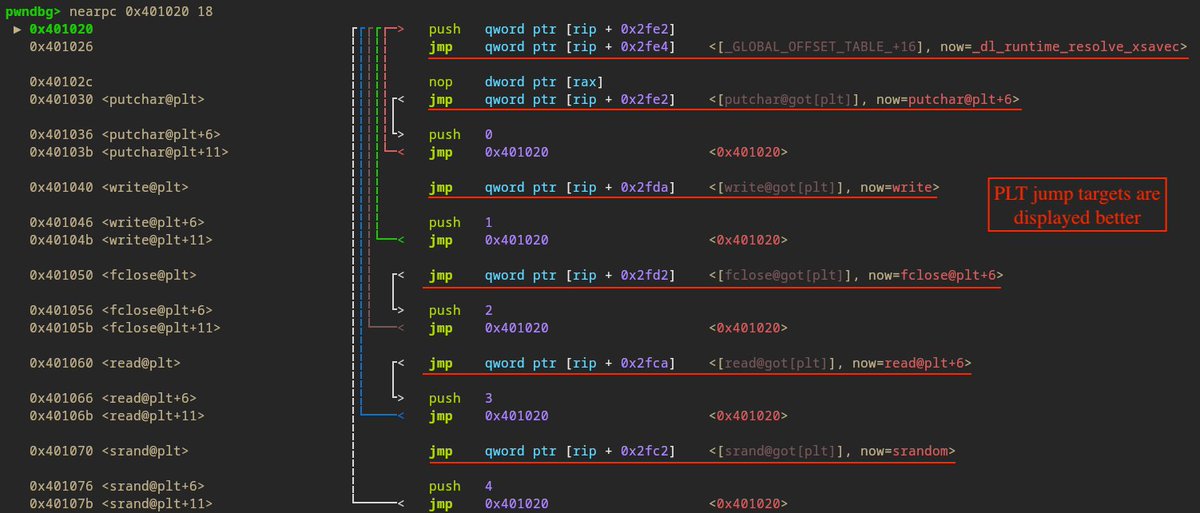Click the '<write@plt+11>' symbol label
The height and width of the screenshot is (513, 1200).
(157, 240)
